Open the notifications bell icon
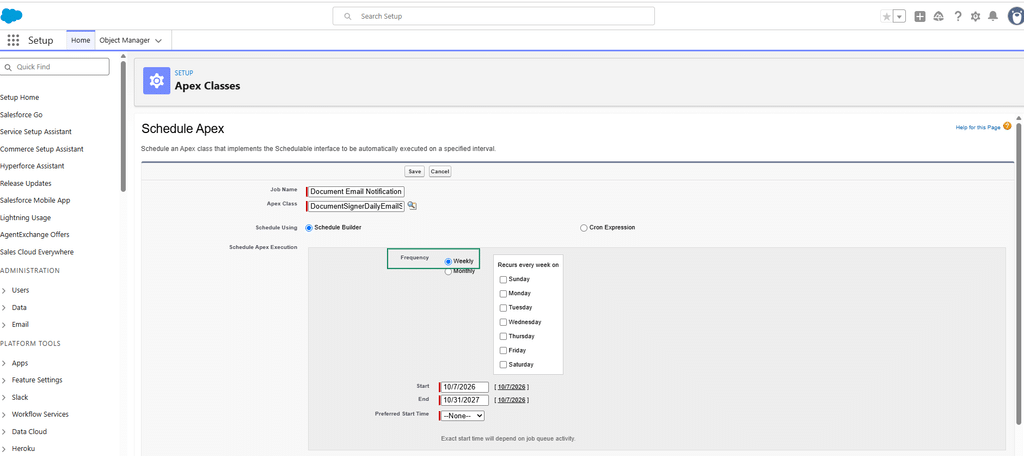The width and height of the screenshot is (1024, 456). coord(993,16)
